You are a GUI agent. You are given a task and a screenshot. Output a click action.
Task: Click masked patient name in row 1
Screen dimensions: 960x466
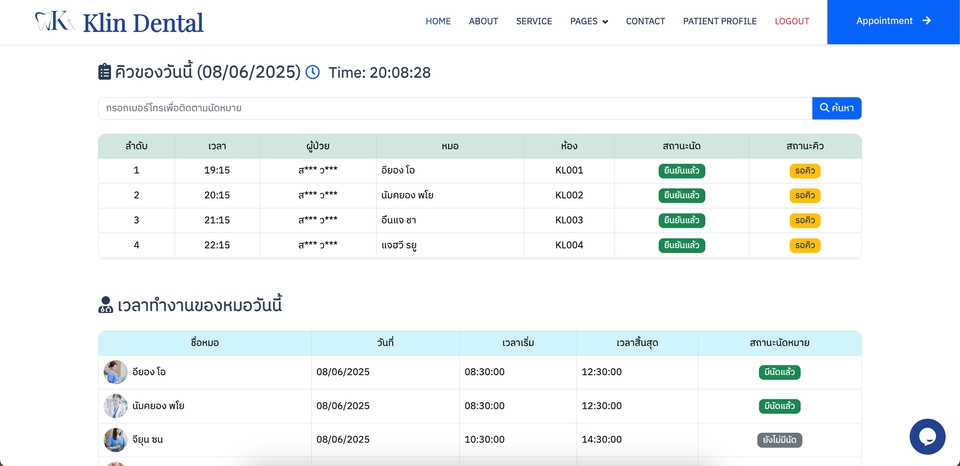click(318, 171)
